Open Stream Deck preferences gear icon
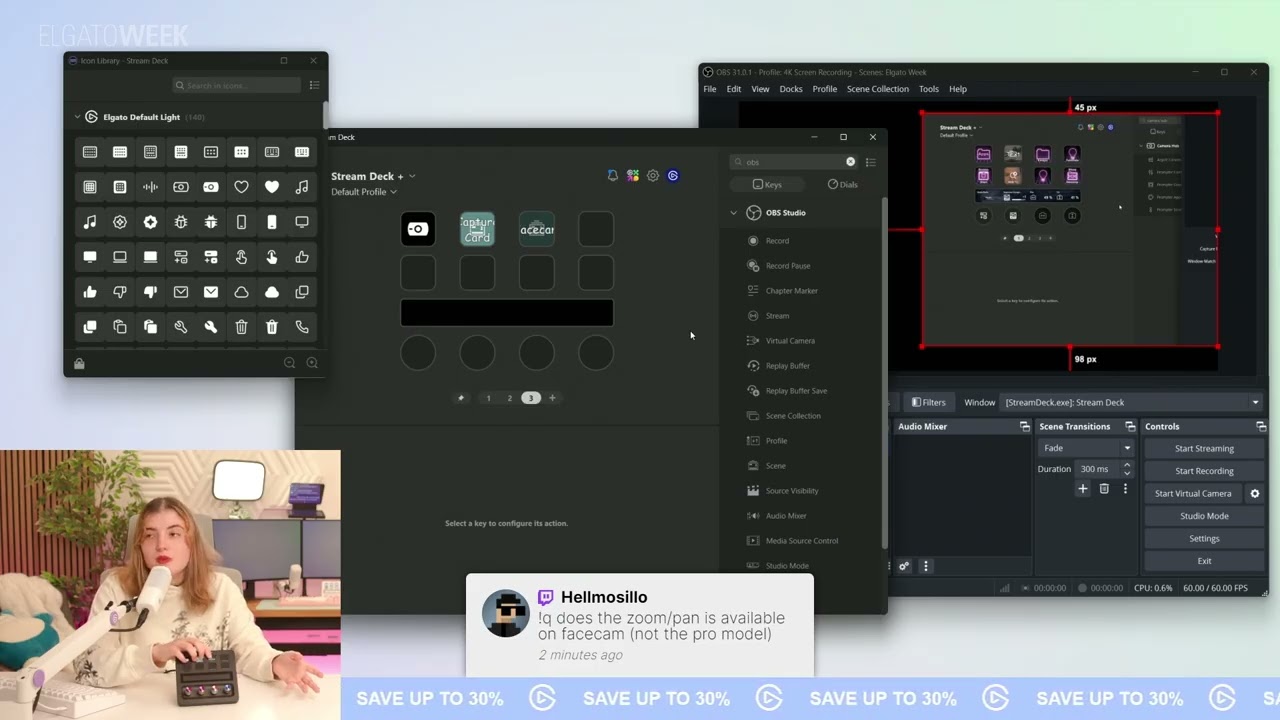The width and height of the screenshot is (1280, 720). pyautogui.click(x=653, y=175)
